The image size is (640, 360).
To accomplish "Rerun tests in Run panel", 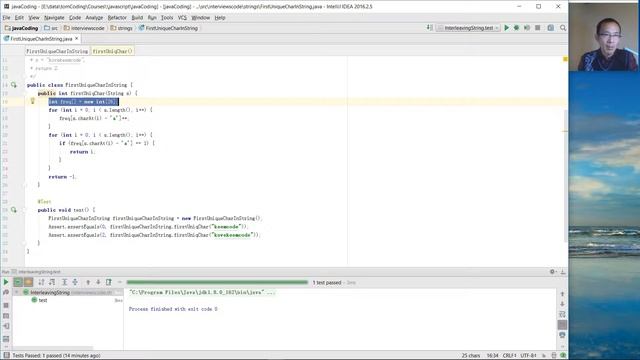I will click(x=6, y=282).
